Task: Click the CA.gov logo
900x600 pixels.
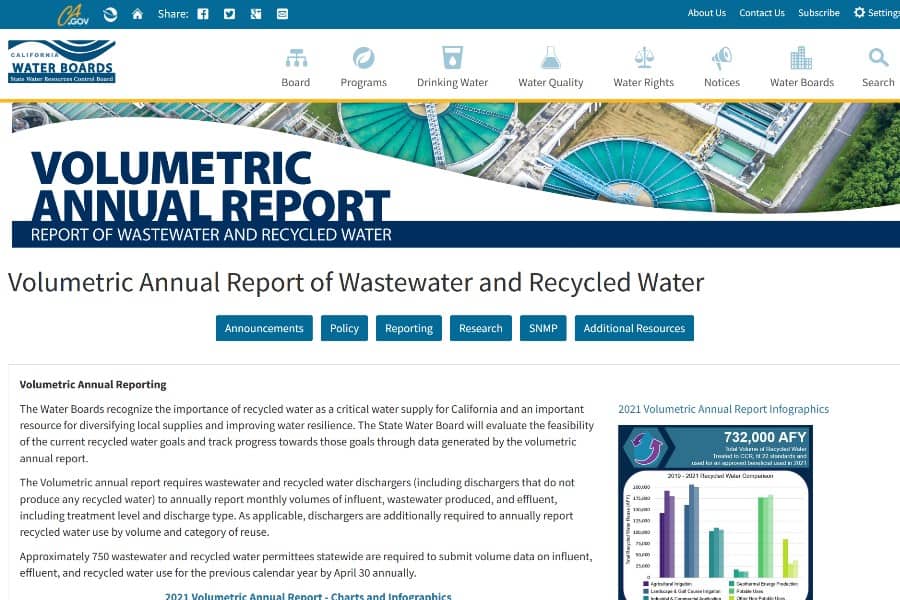Action: point(73,14)
